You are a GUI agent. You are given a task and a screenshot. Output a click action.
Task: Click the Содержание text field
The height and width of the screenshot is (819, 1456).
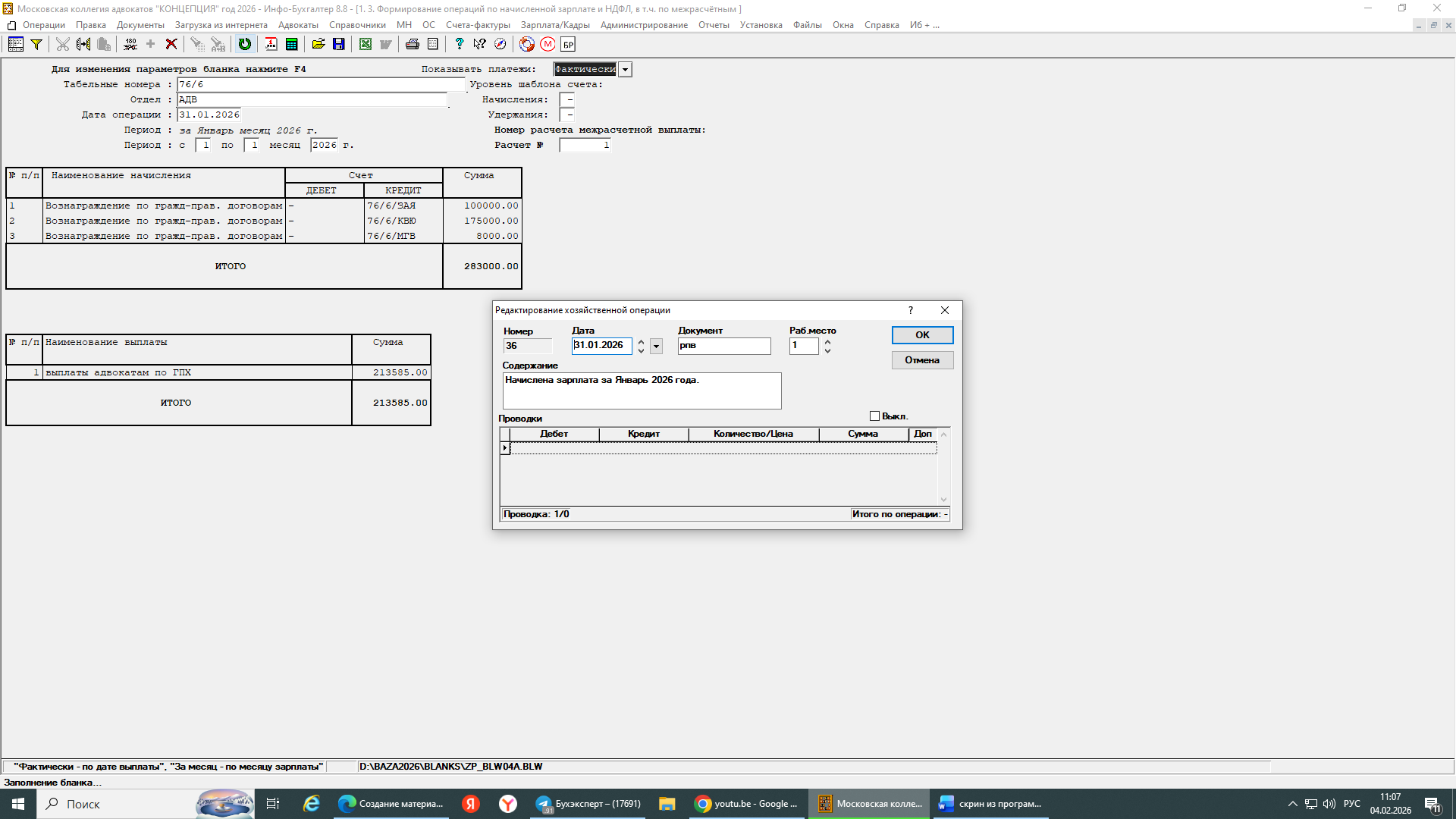[642, 391]
